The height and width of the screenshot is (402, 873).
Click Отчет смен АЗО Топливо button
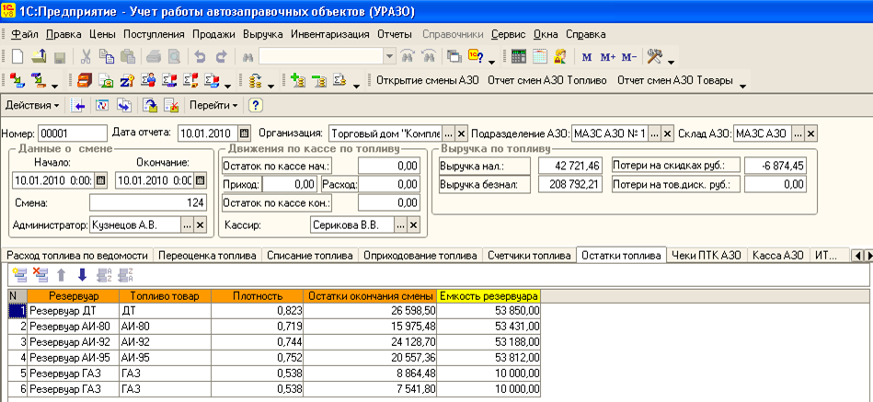pos(547,80)
